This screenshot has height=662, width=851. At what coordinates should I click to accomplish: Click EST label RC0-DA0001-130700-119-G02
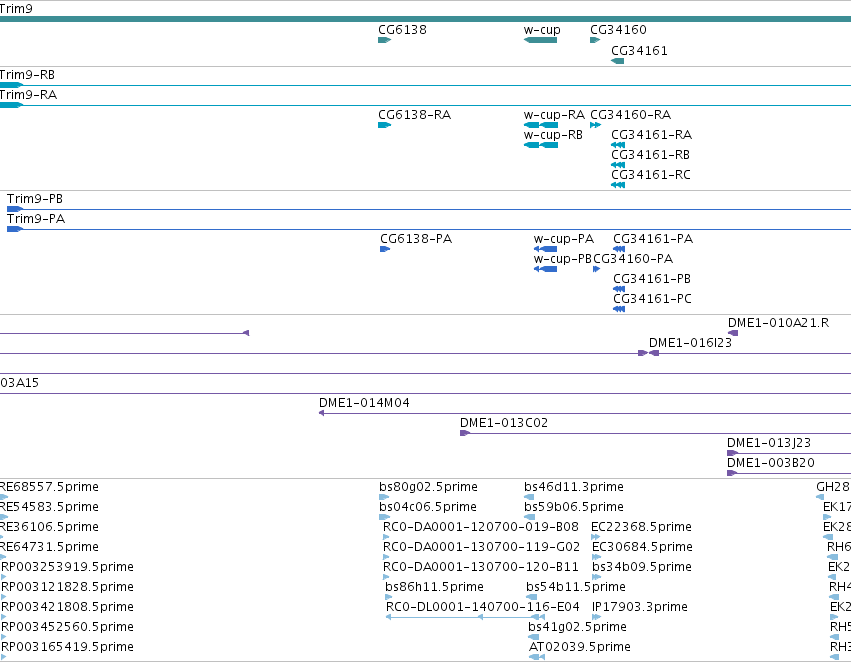481,548
